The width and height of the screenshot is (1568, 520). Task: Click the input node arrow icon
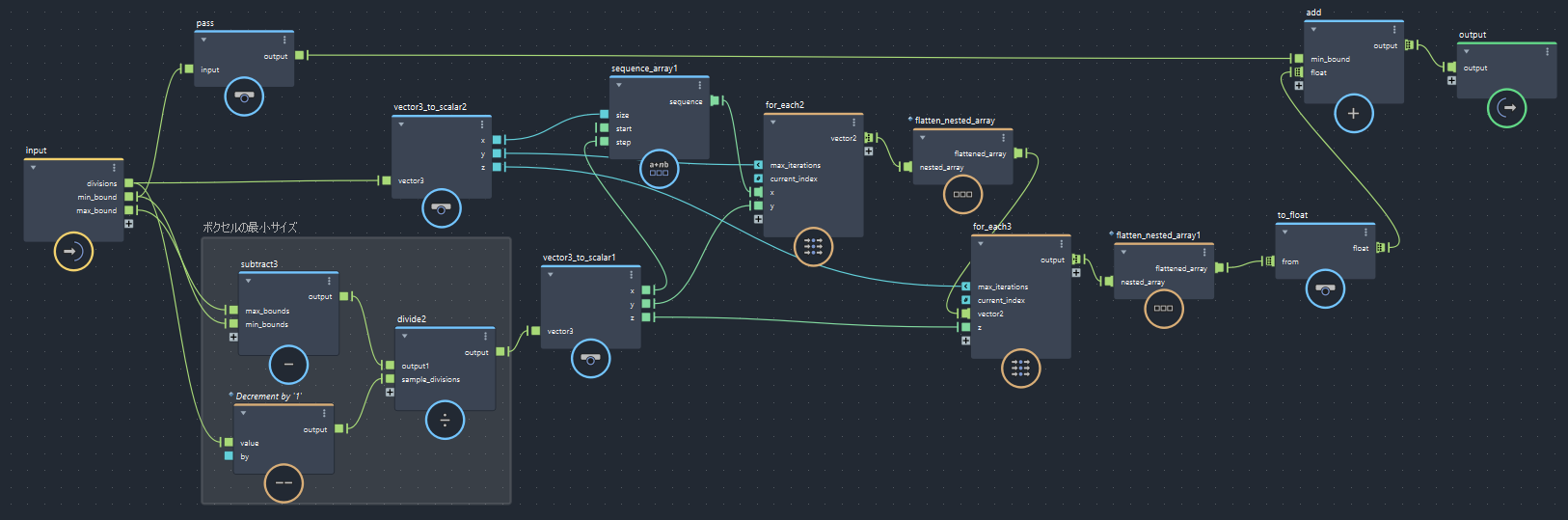(x=73, y=251)
